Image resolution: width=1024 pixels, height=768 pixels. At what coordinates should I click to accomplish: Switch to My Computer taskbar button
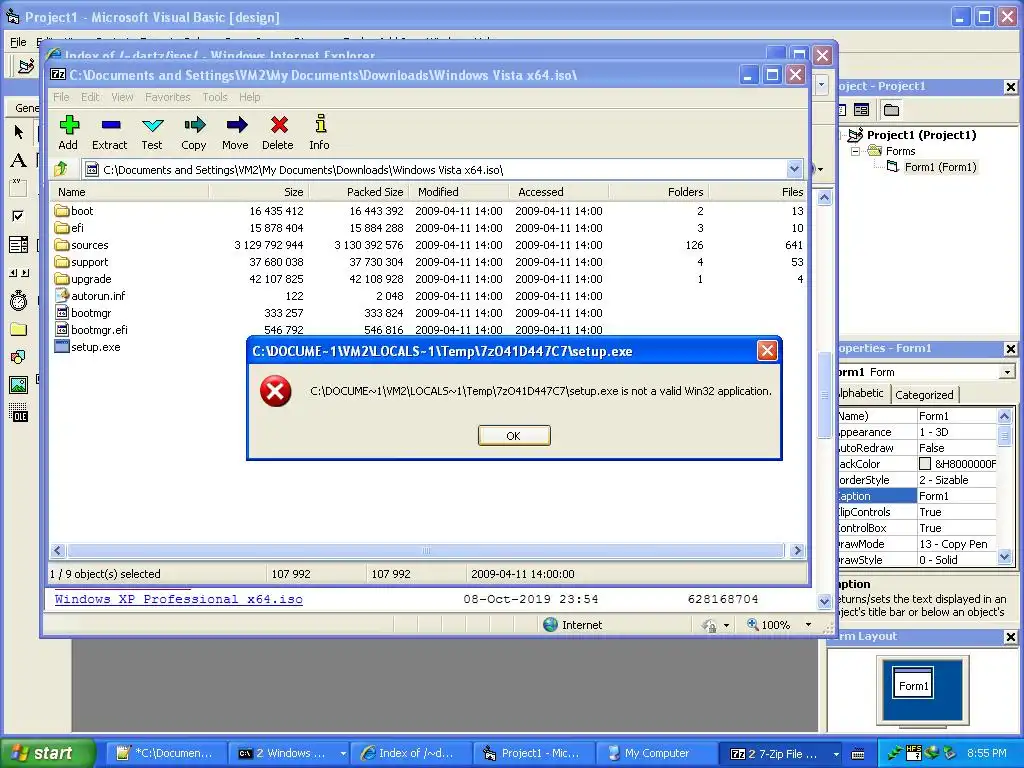coord(656,754)
